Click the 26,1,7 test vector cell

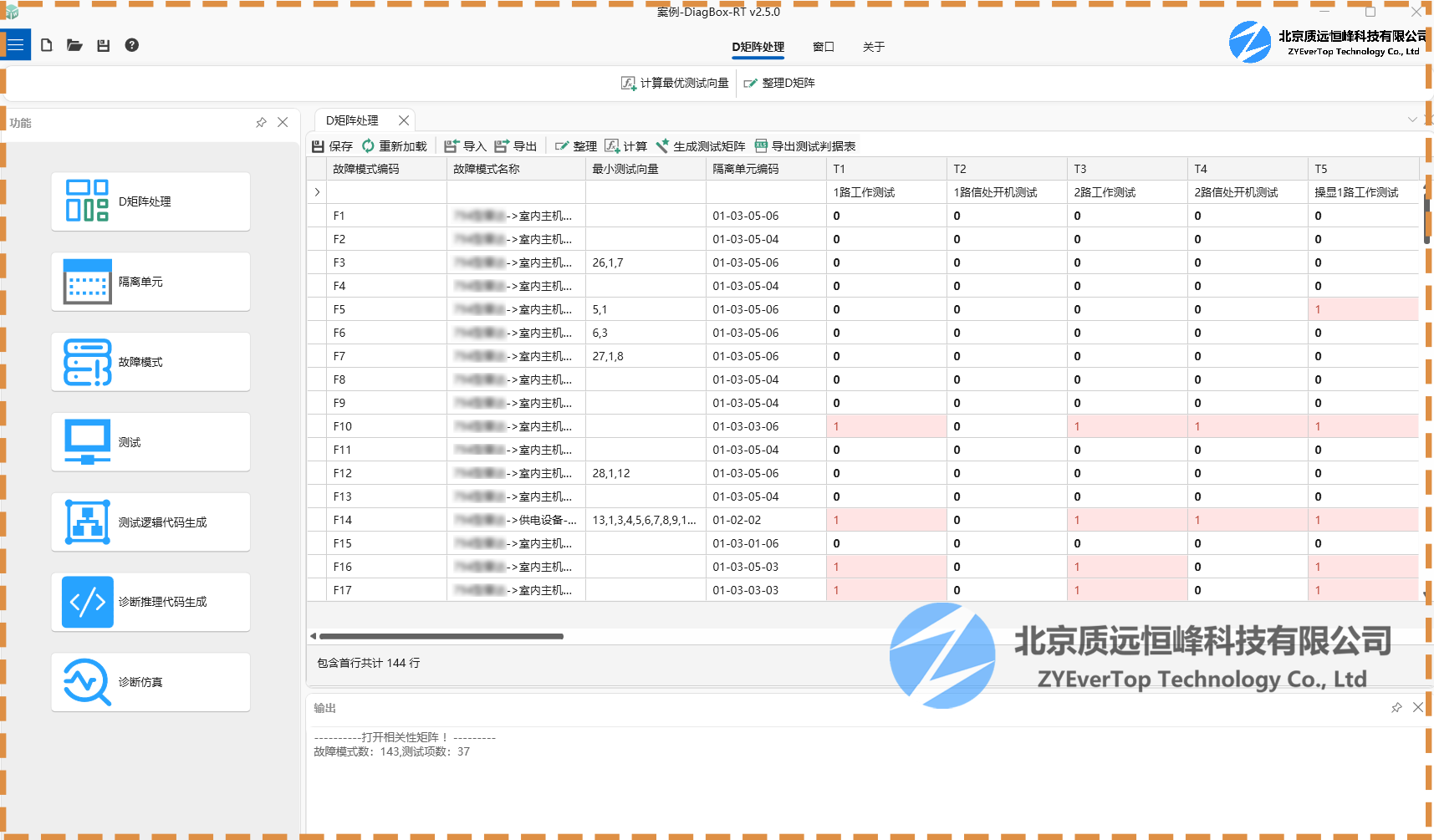(x=646, y=262)
